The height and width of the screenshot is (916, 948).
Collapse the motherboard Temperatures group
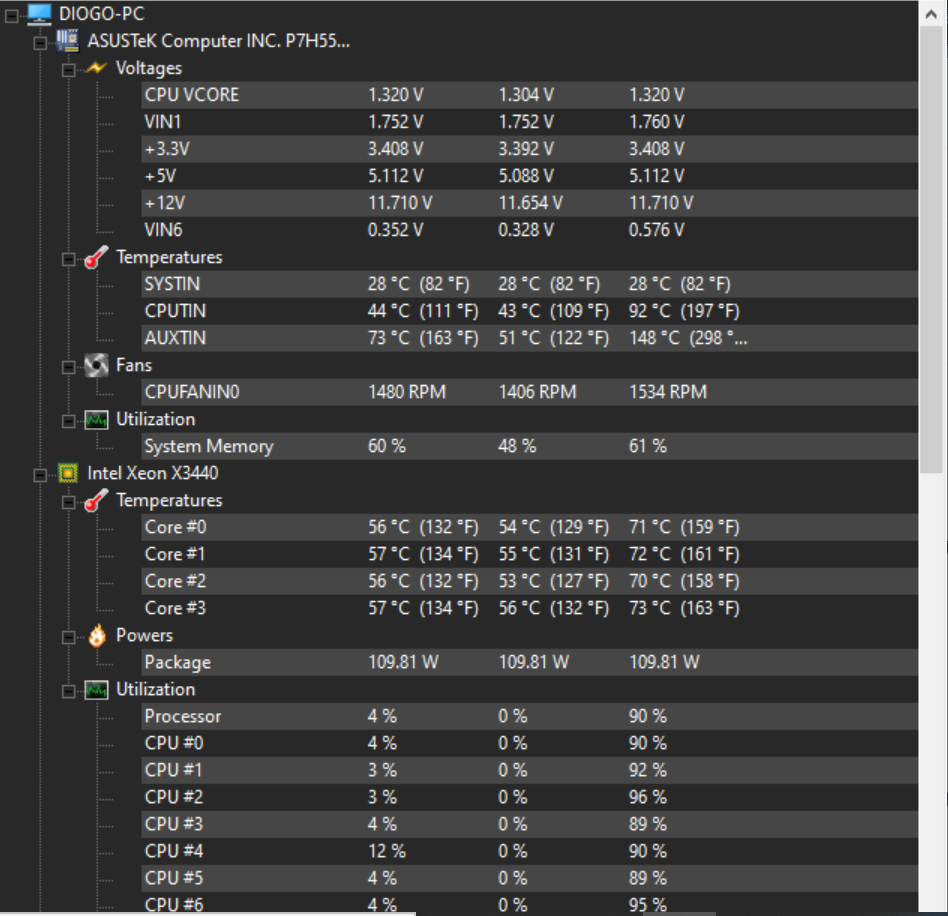pyautogui.click(x=68, y=259)
